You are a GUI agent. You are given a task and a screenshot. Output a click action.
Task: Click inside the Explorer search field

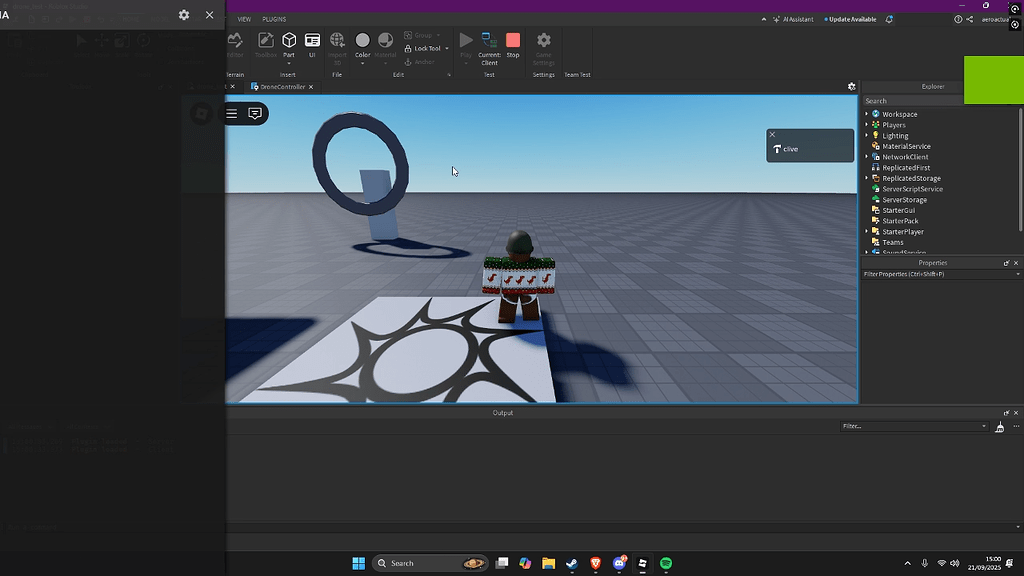click(x=910, y=100)
